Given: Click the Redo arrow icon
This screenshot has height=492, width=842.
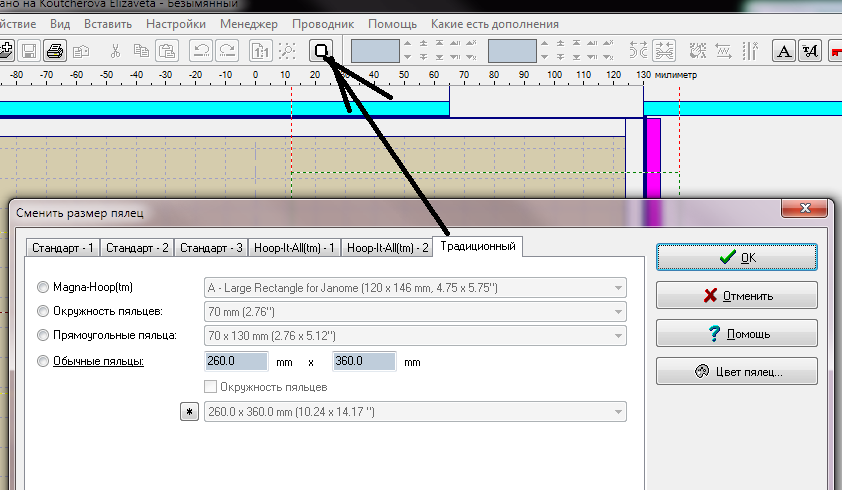Looking at the screenshot, I should coord(227,50).
